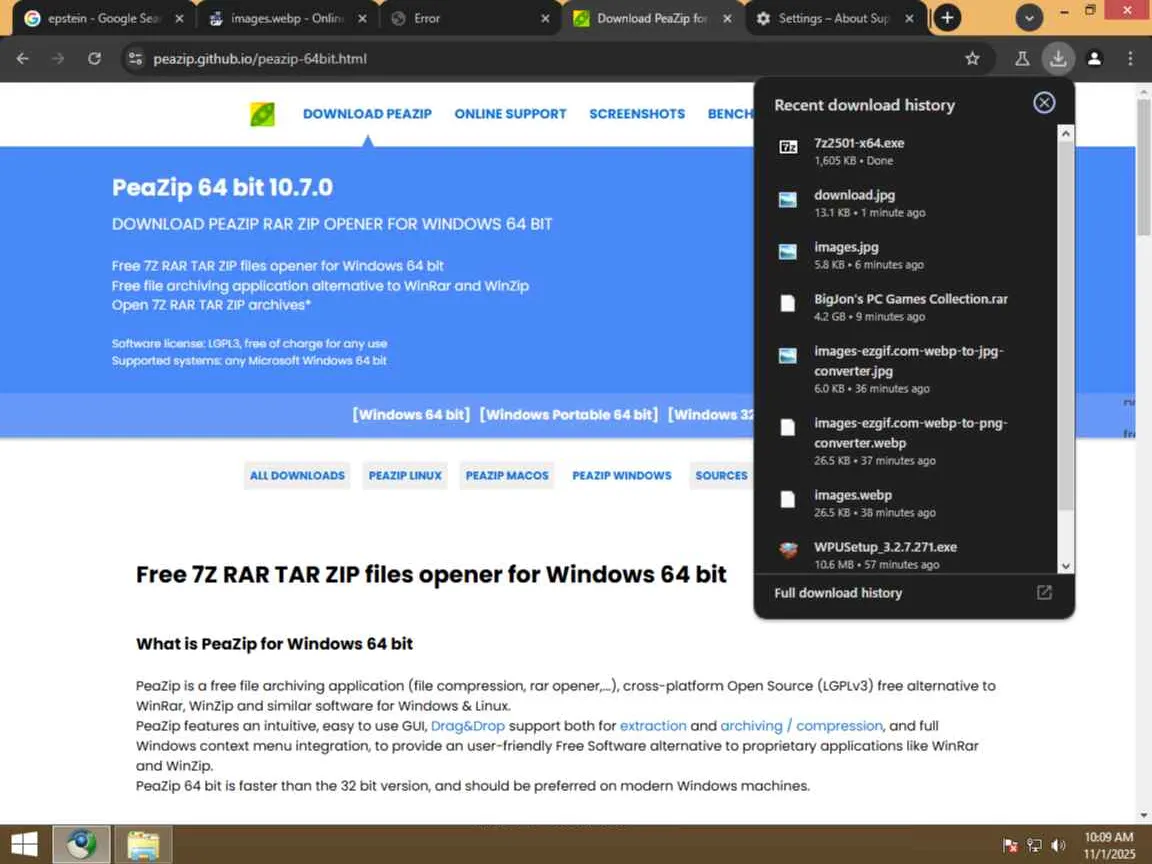Open site information icon in address bar
This screenshot has height=864, width=1152.
[135, 59]
